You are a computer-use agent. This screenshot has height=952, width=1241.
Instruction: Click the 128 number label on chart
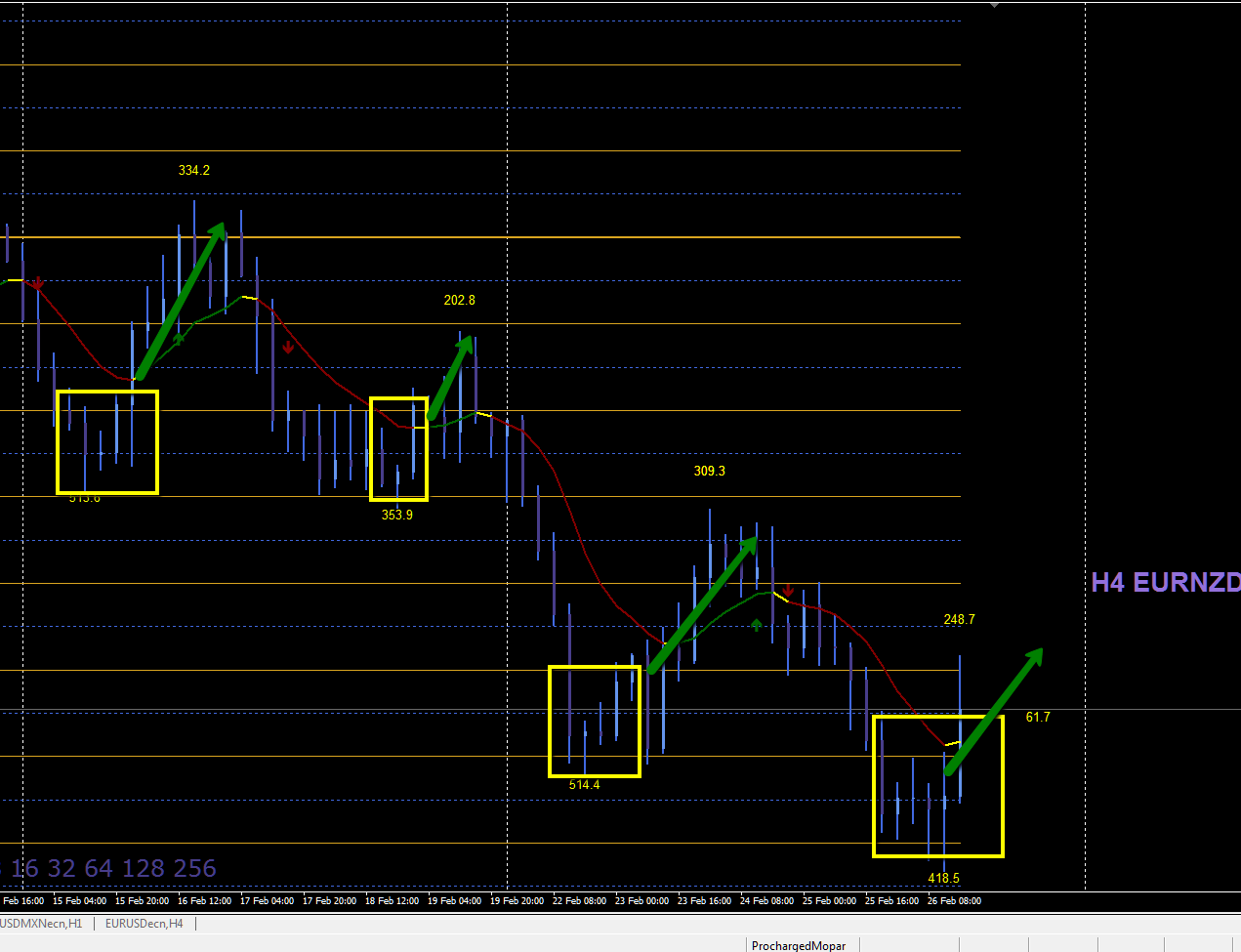[x=144, y=868]
